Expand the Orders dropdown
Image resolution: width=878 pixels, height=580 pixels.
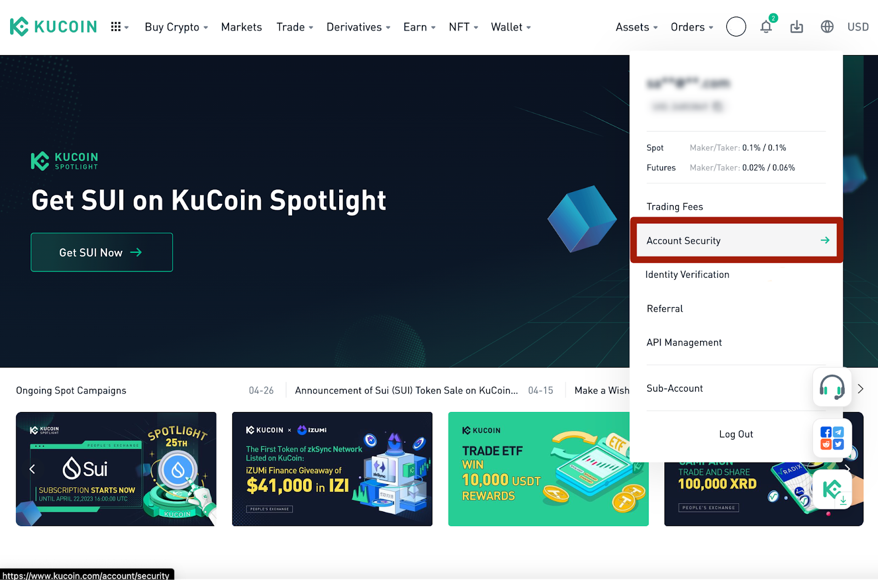(x=692, y=27)
